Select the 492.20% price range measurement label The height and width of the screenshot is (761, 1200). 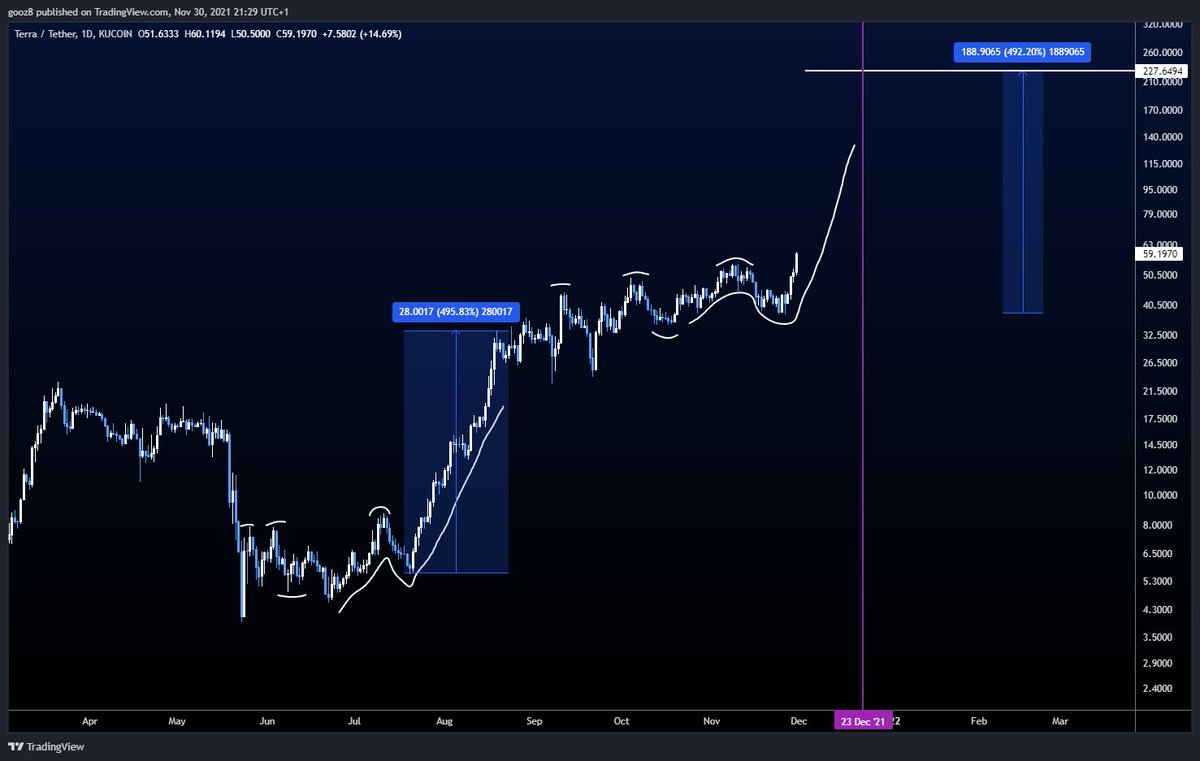tap(1022, 50)
